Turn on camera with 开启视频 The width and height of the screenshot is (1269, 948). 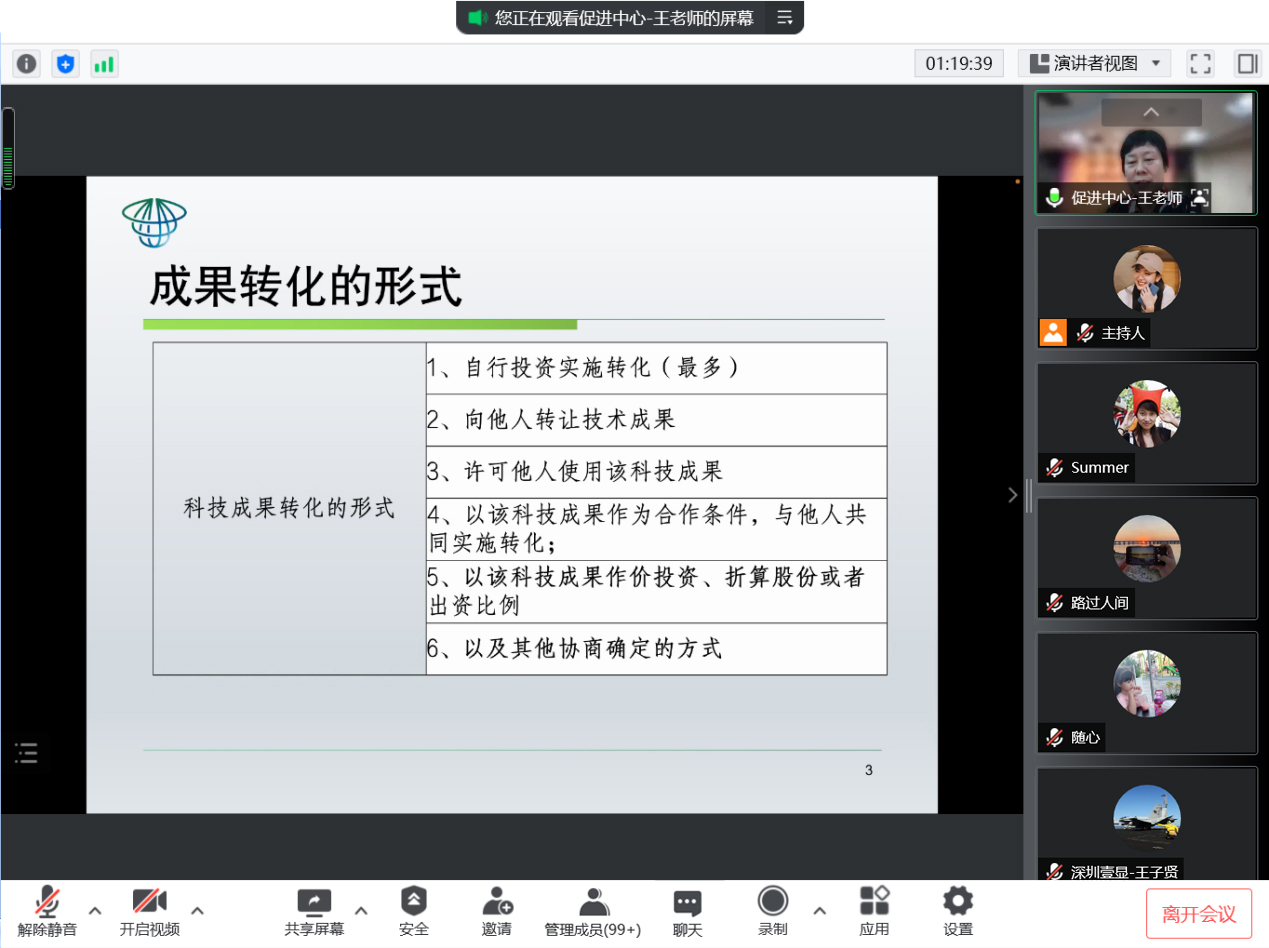tap(149, 911)
